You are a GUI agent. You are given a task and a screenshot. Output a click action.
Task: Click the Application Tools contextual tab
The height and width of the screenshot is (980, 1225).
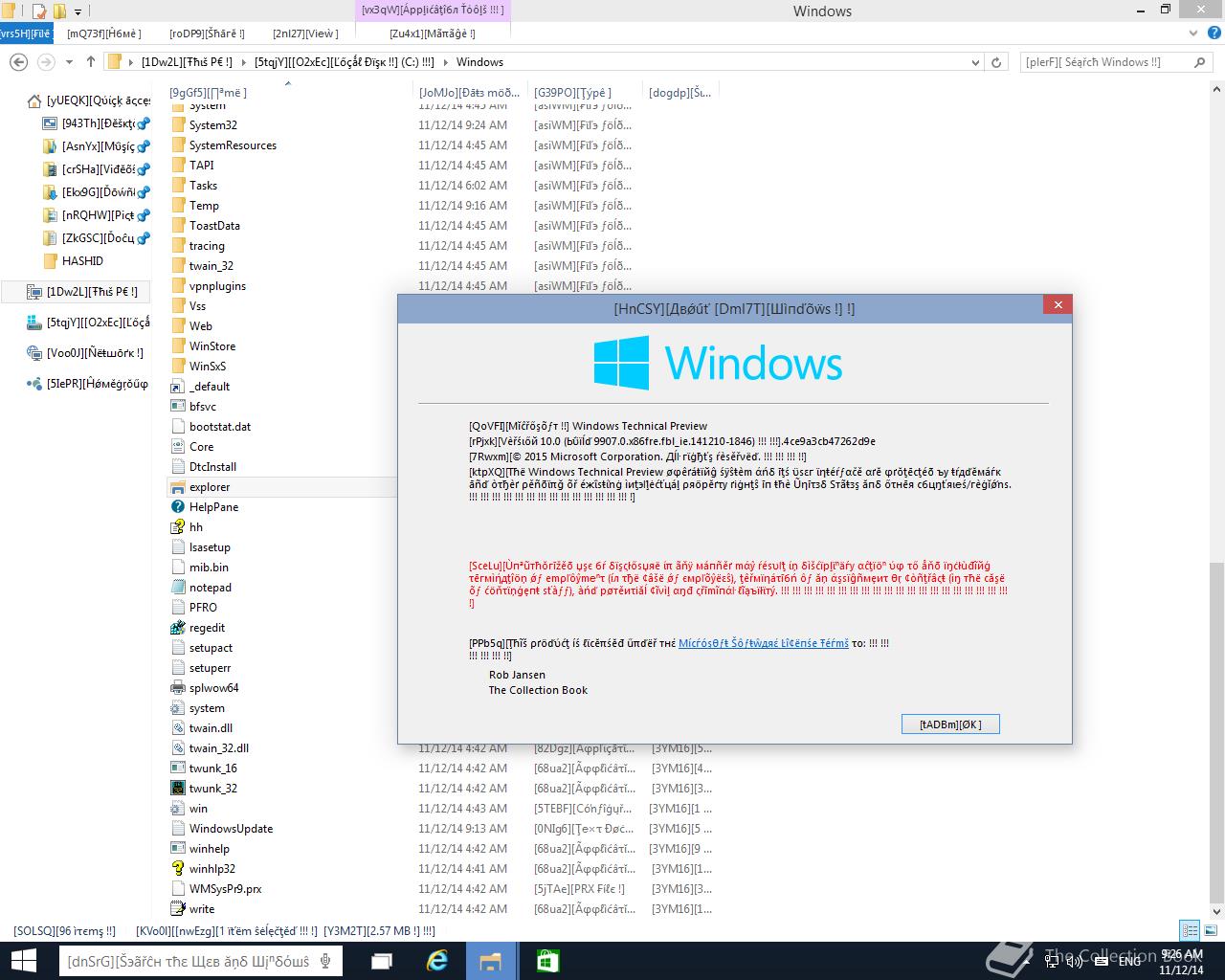coord(433,11)
